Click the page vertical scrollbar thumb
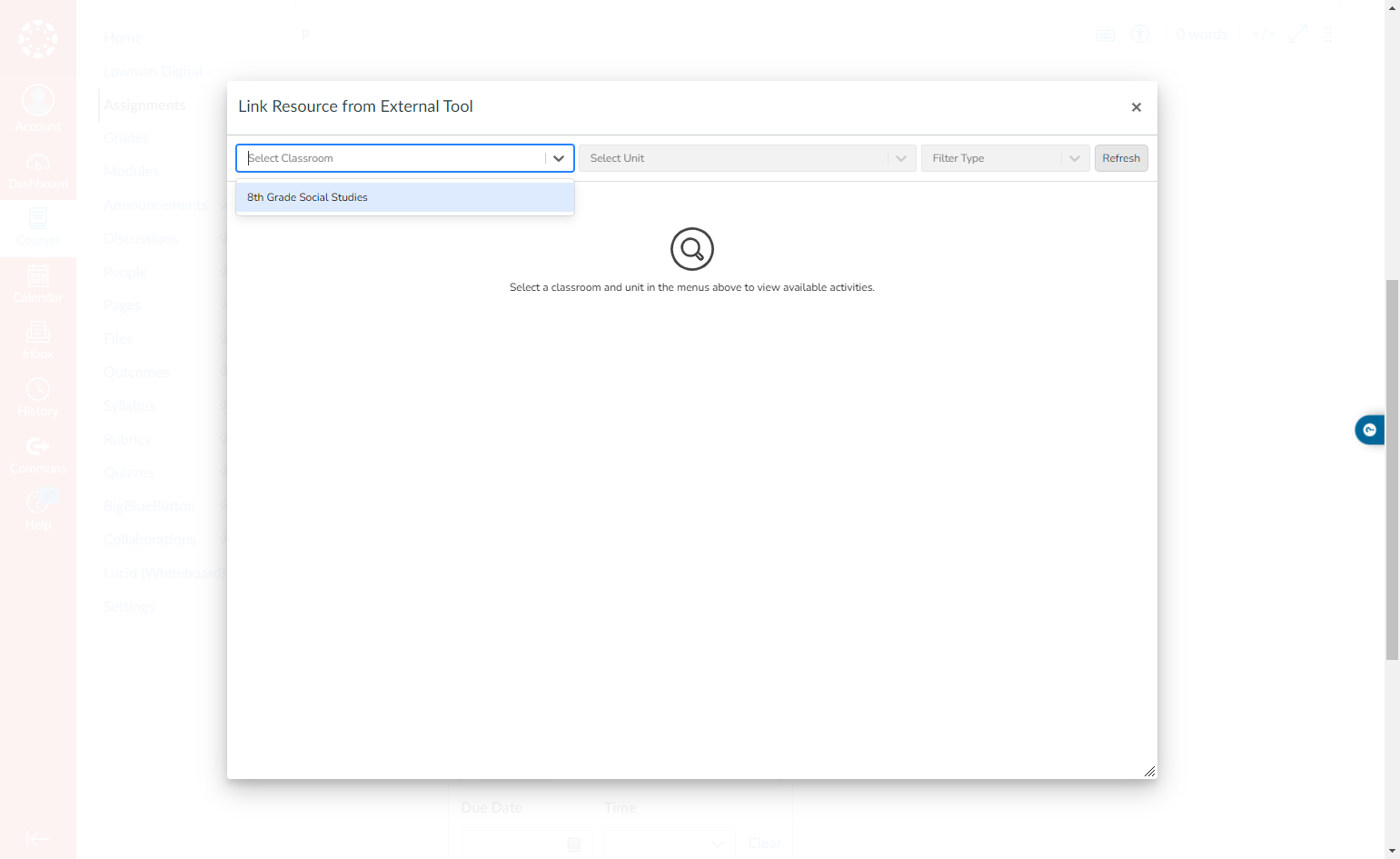The image size is (1400, 859). point(1392,470)
